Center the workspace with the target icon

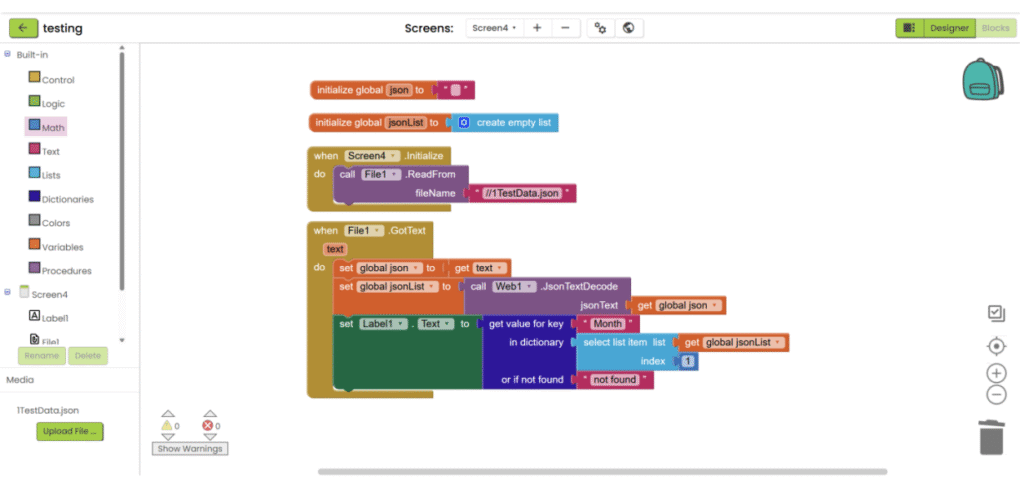[x=995, y=346]
